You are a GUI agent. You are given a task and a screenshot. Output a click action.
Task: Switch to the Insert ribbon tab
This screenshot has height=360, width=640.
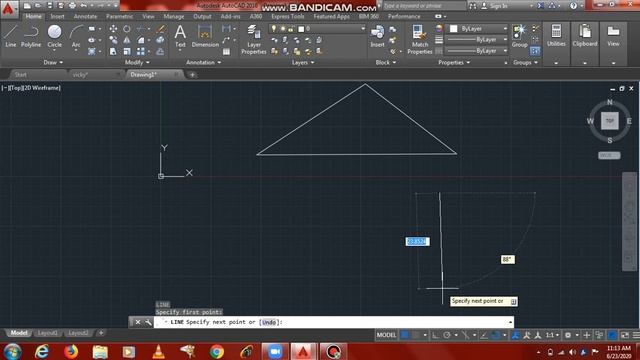(x=57, y=16)
